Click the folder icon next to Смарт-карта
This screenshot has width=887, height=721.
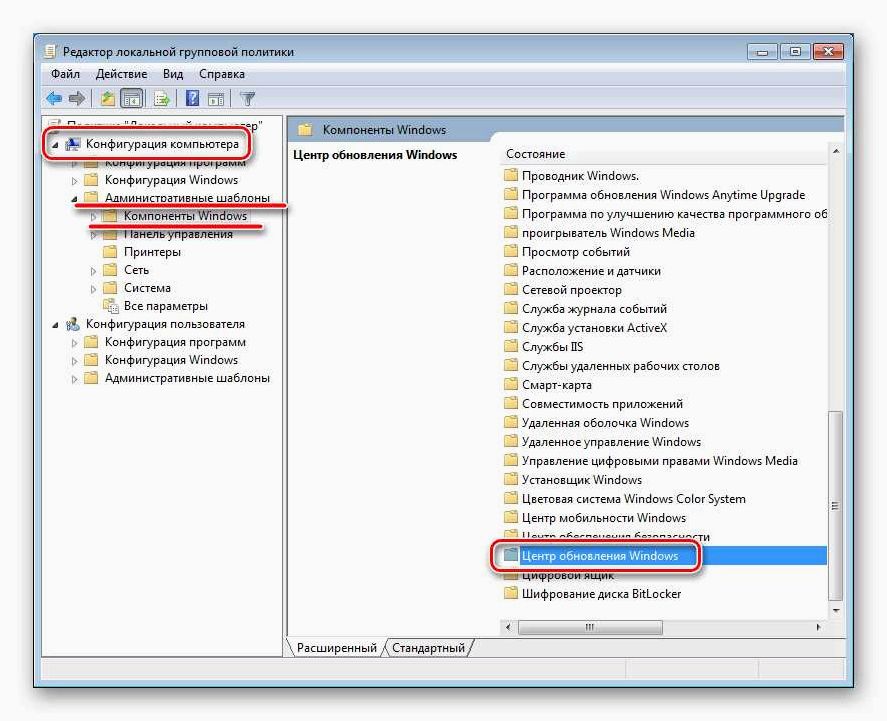click(511, 385)
